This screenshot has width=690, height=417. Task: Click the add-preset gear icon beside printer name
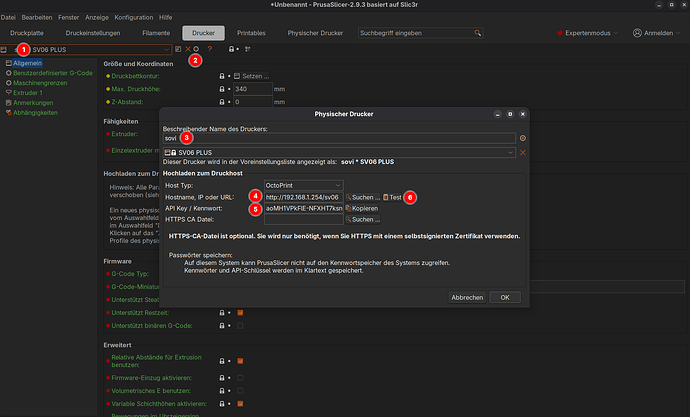coord(522,137)
